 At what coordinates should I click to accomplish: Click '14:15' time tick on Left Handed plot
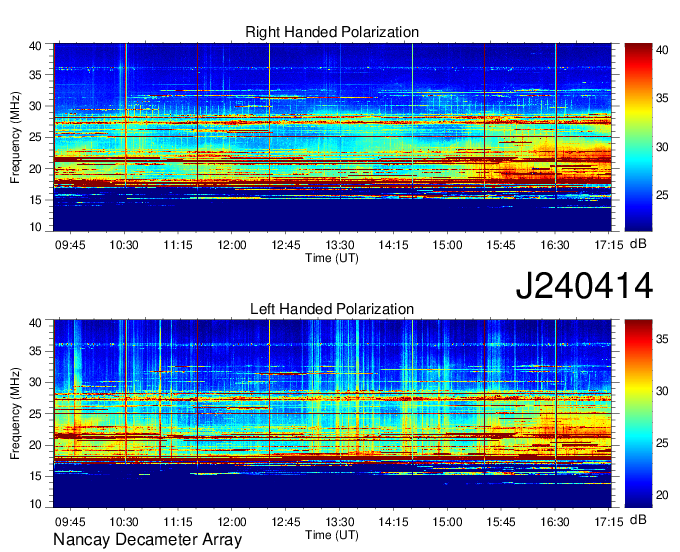[393, 522]
